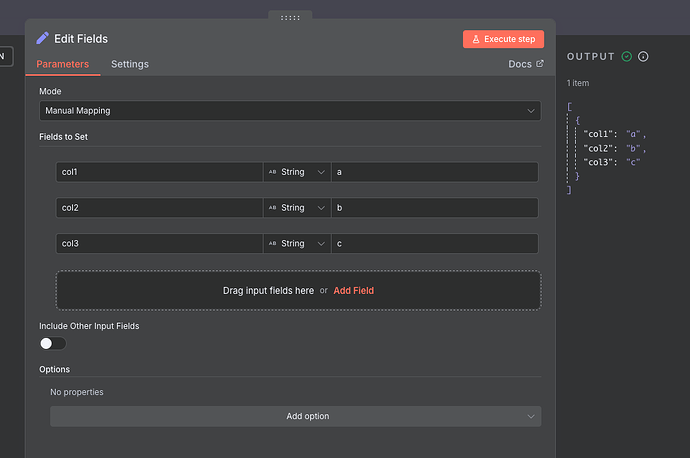Open the Docs link
This screenshot has height=458, width=690.
point(525,64)
